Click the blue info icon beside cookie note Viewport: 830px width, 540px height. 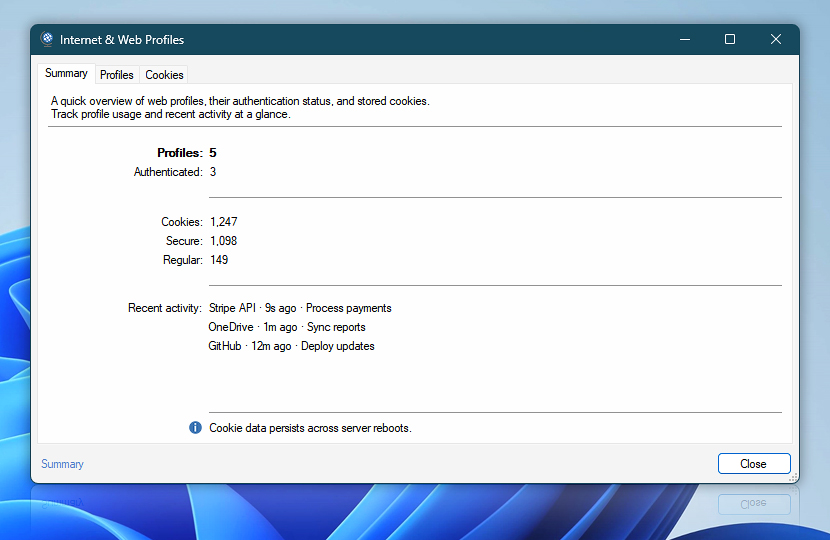tap(195, 428)
